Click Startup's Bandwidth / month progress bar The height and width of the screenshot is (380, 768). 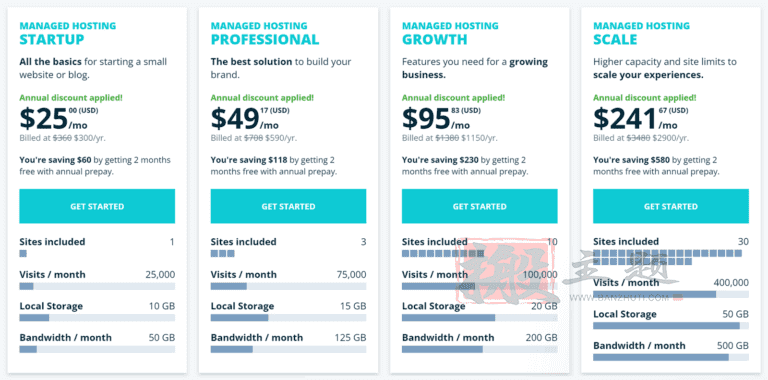click(97, 349)
